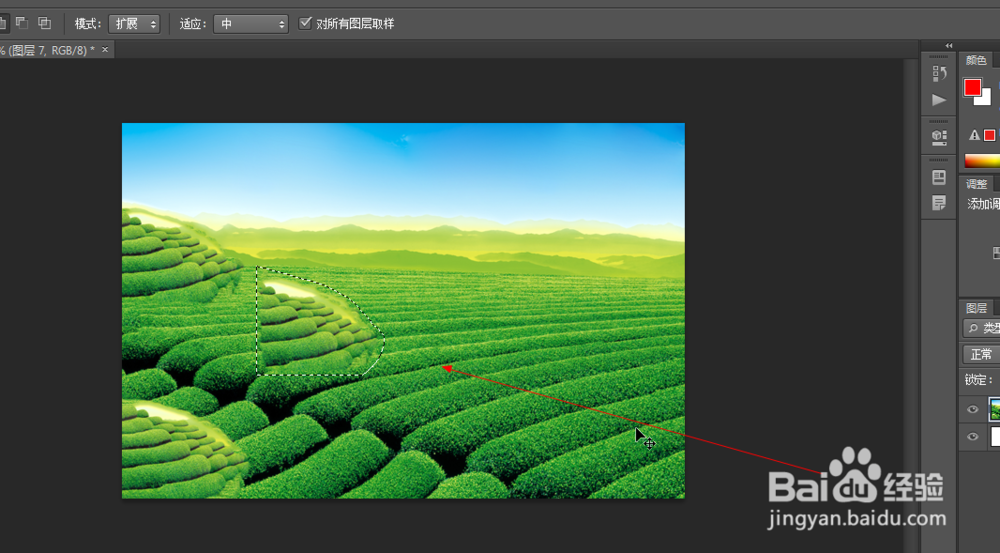
Task: Open the 正常 blend mode dropdown
Action: pyautogui.click(x=982, y=354)
